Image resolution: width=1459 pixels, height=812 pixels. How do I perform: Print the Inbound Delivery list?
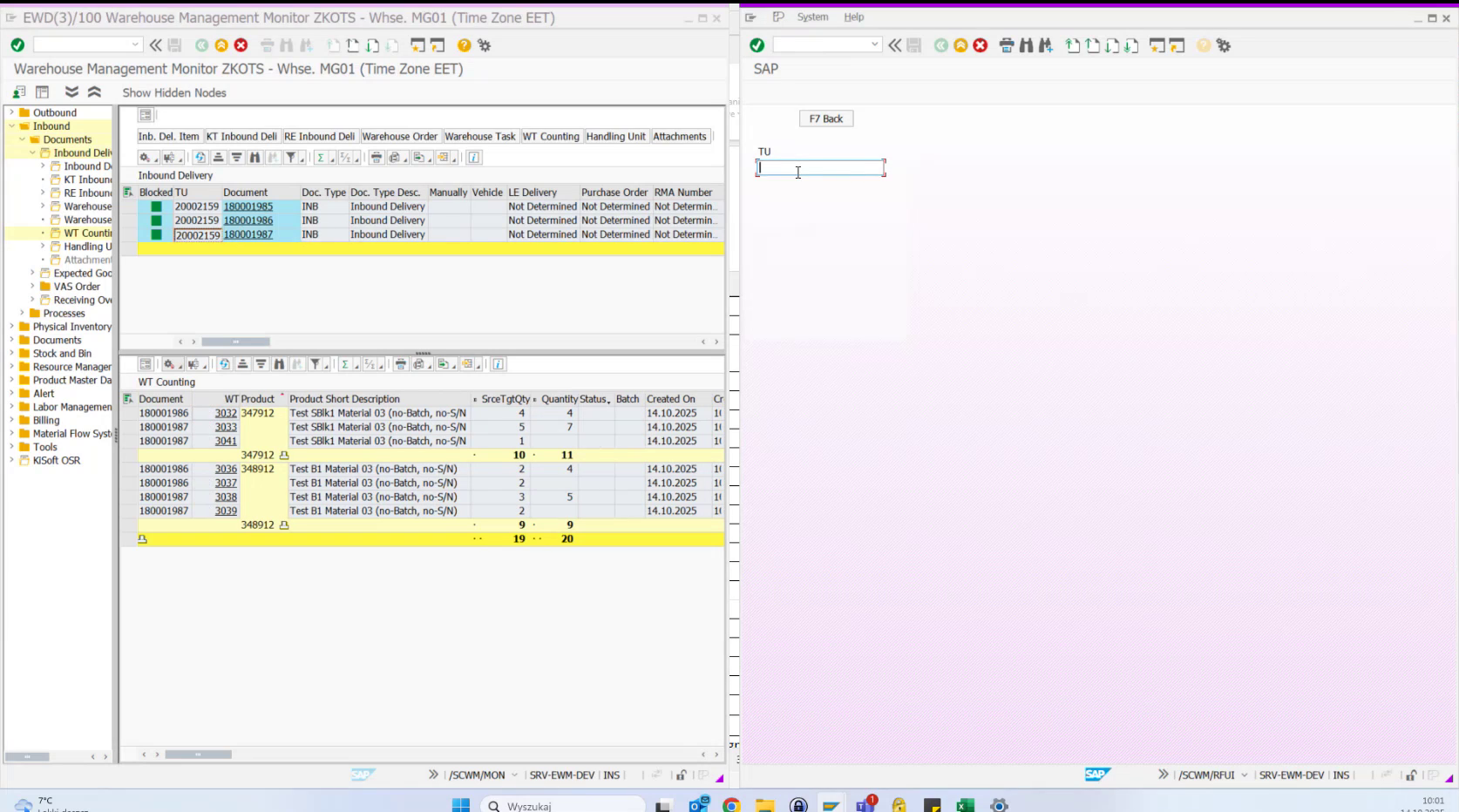(x=376, y=158)
